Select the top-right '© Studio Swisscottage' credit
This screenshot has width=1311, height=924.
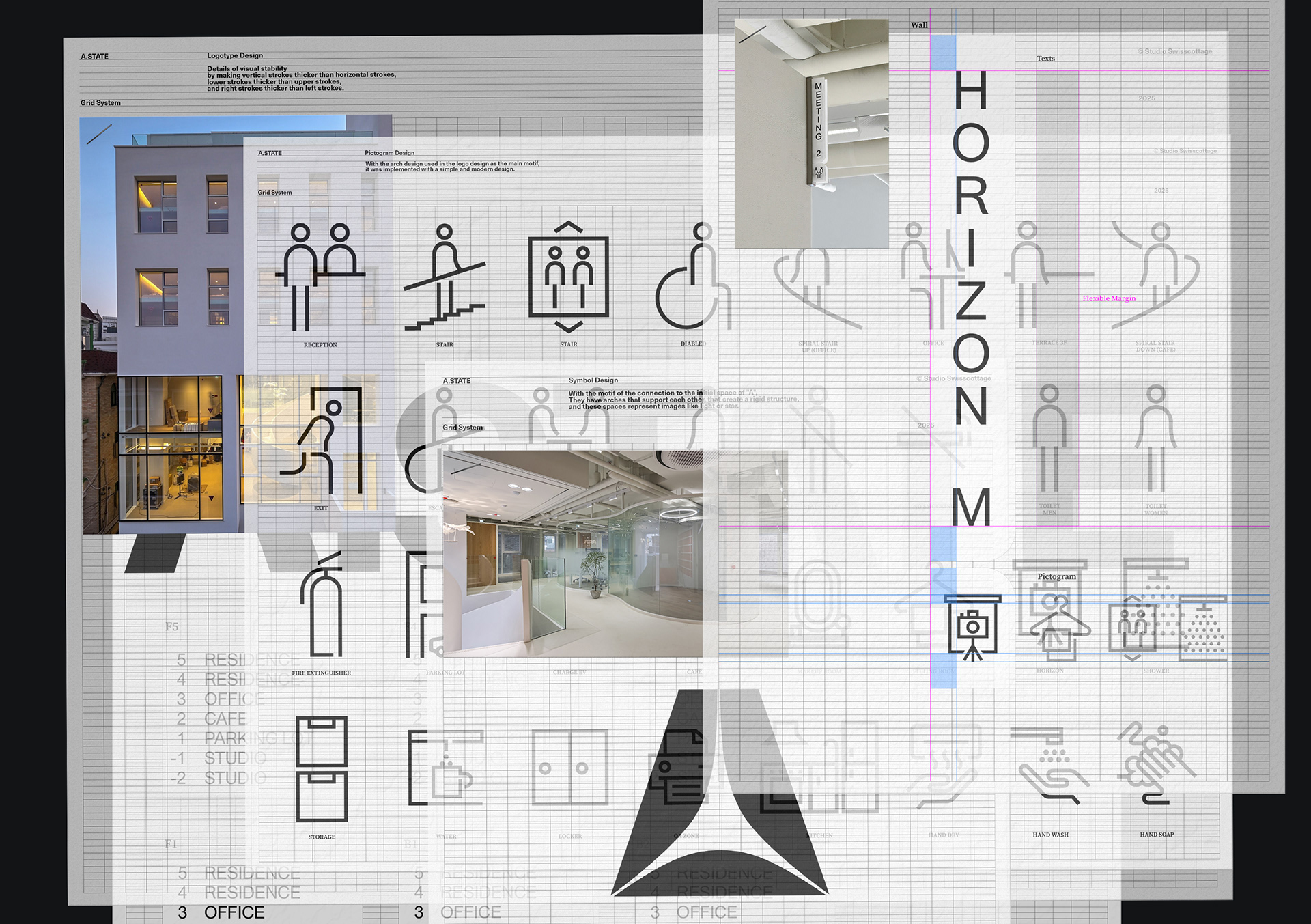coord(1175,51)
